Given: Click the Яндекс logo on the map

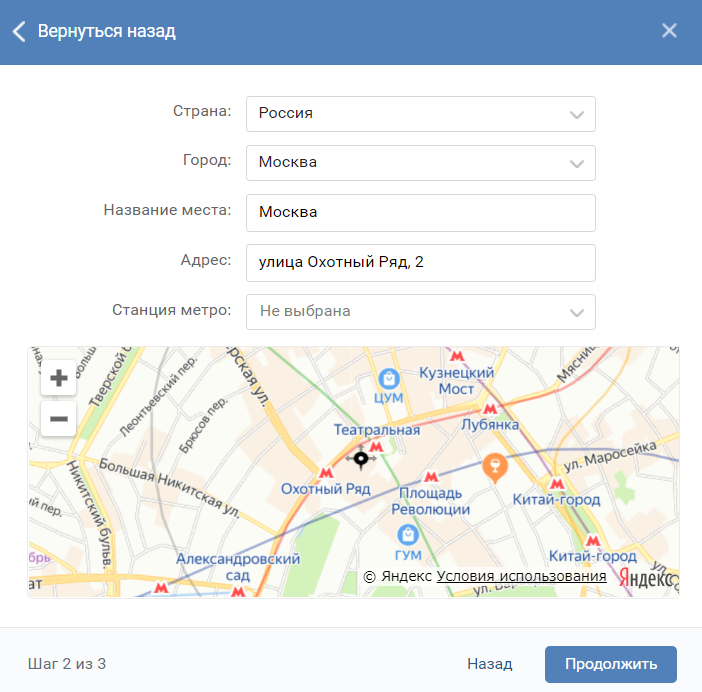Looking at the screenshot, I should click(x=648, y=578).
